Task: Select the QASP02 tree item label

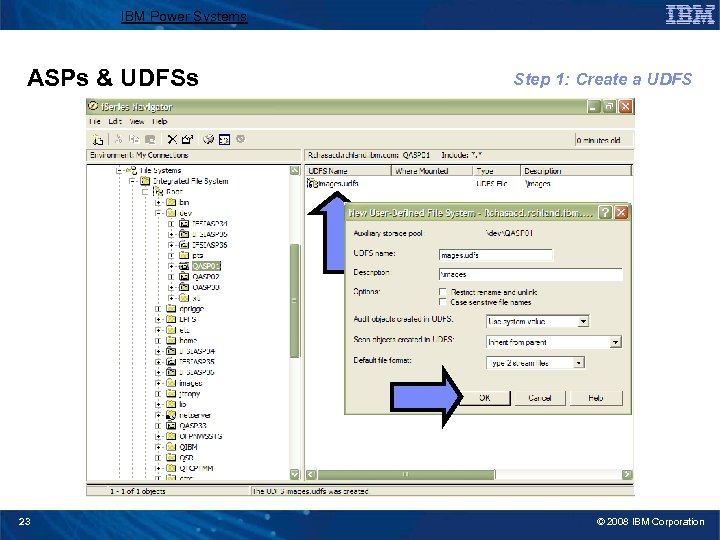Action: (x=206, y=276)
